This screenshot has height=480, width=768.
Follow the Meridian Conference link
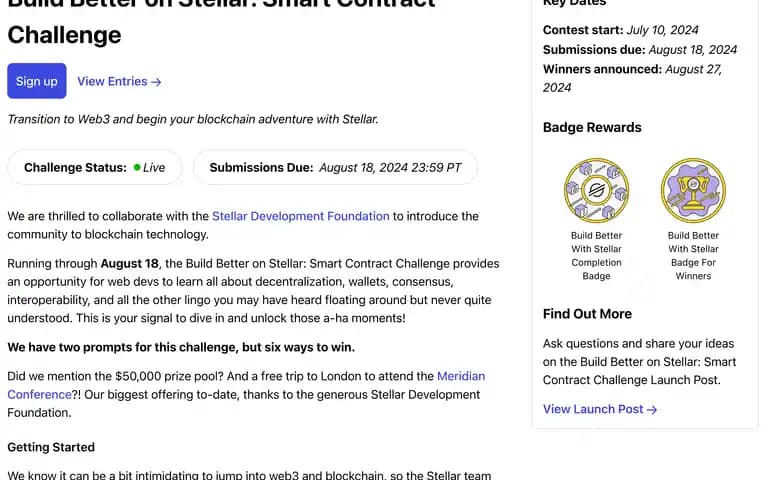tap(246, 385)
